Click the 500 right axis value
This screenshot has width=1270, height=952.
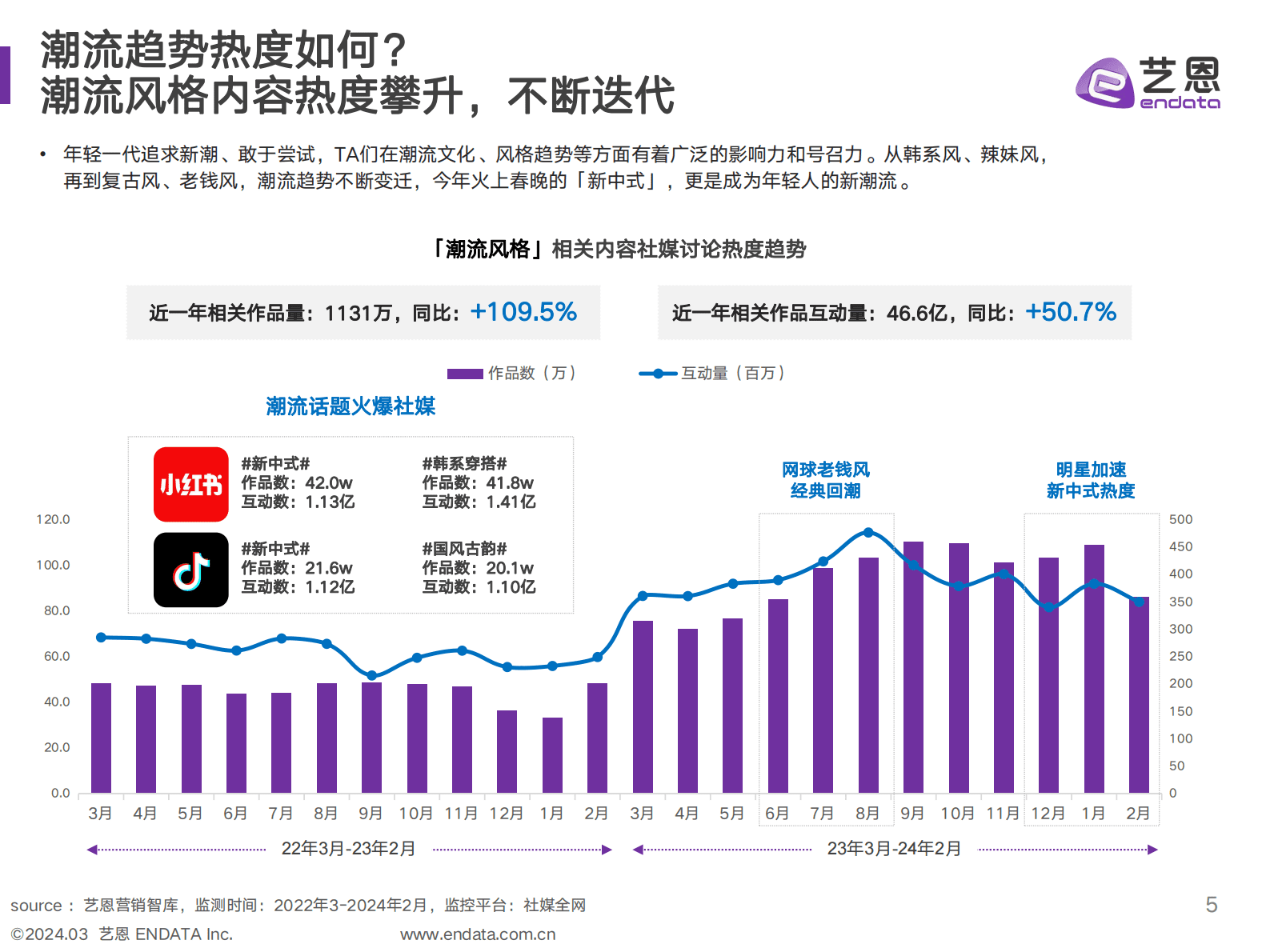point(1180,519)
